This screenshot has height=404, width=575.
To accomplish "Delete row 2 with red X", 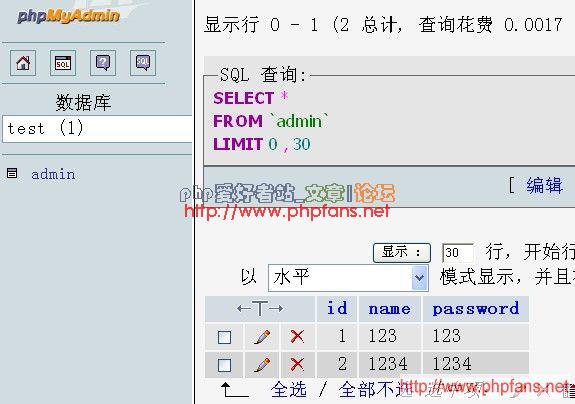I will point(297,364).
